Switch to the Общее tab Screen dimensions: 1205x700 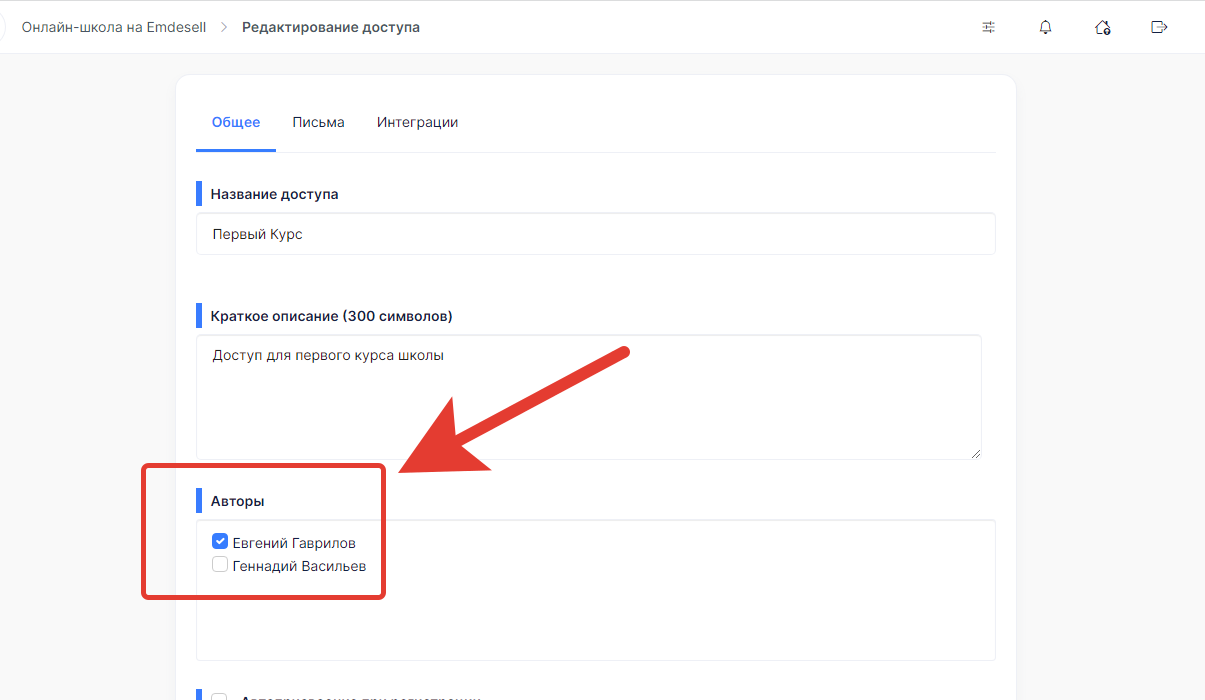pyautogui.click(x=236, y=123)
